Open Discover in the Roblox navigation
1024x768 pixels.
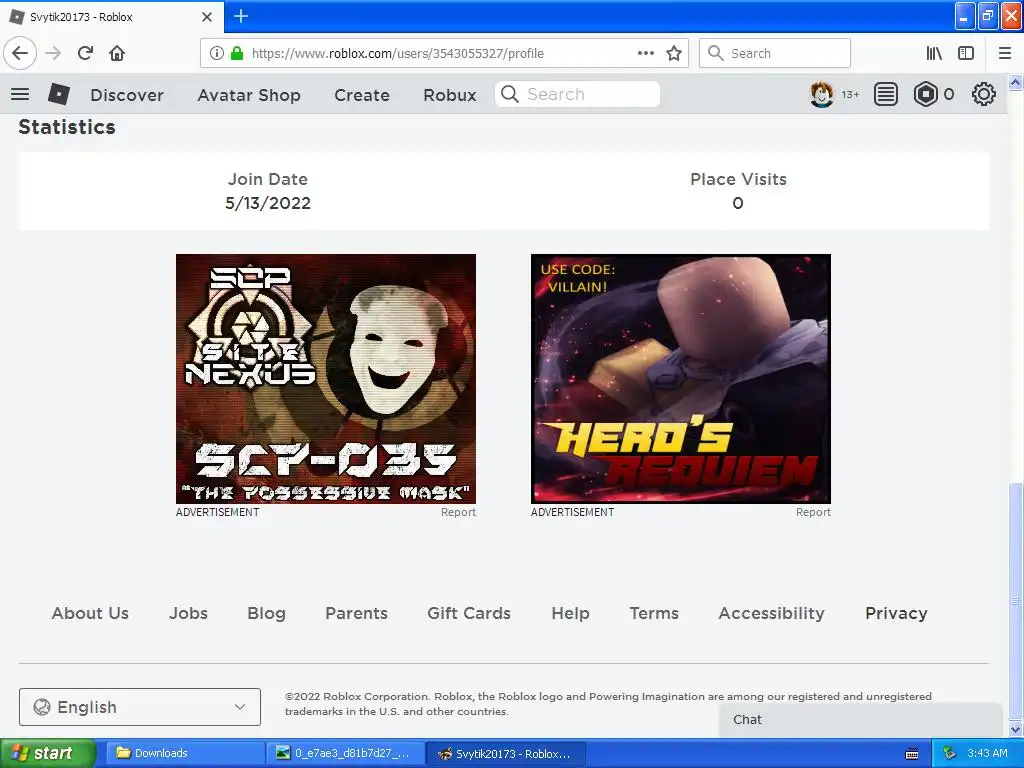coord(127,95)
